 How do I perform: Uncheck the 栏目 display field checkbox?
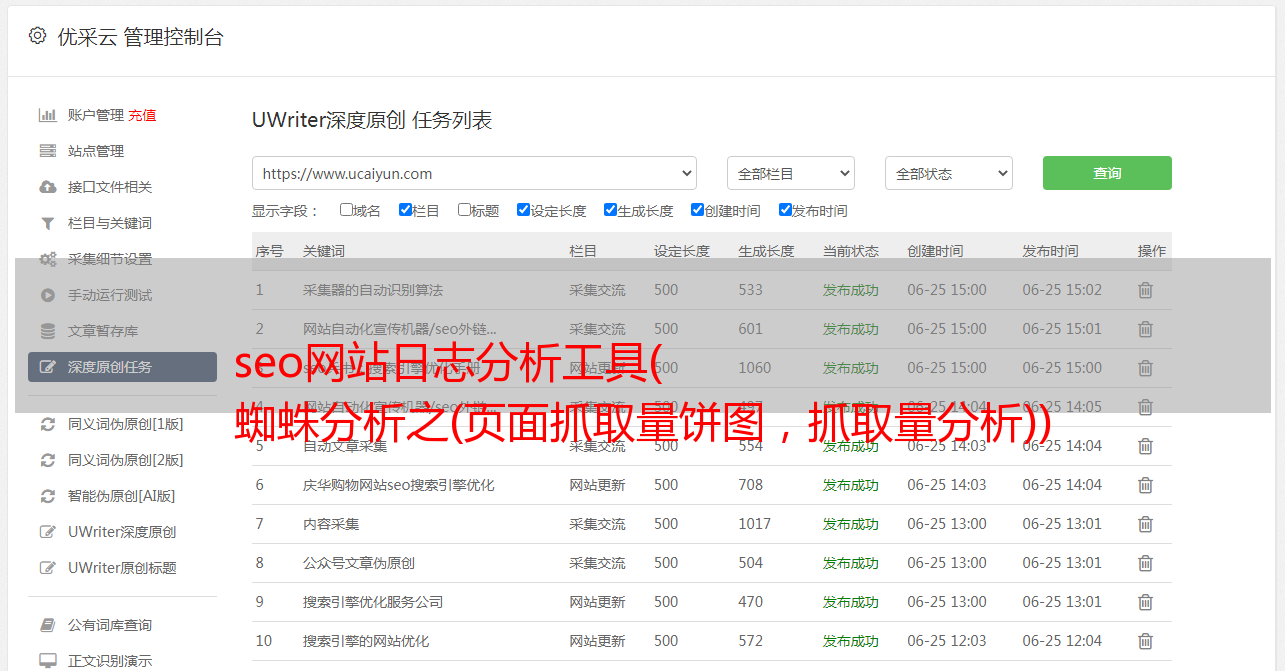coord(405,210)
